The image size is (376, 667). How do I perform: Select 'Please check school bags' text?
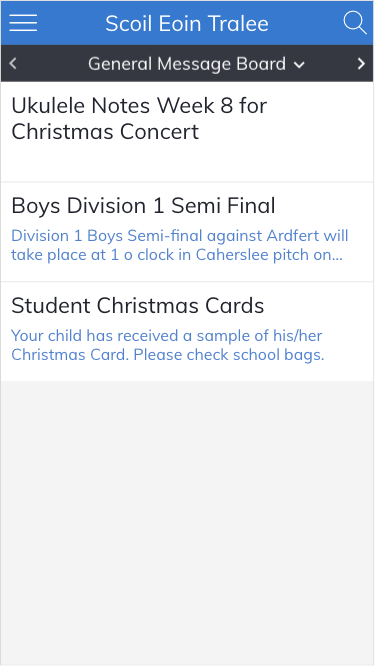(229, 355)
